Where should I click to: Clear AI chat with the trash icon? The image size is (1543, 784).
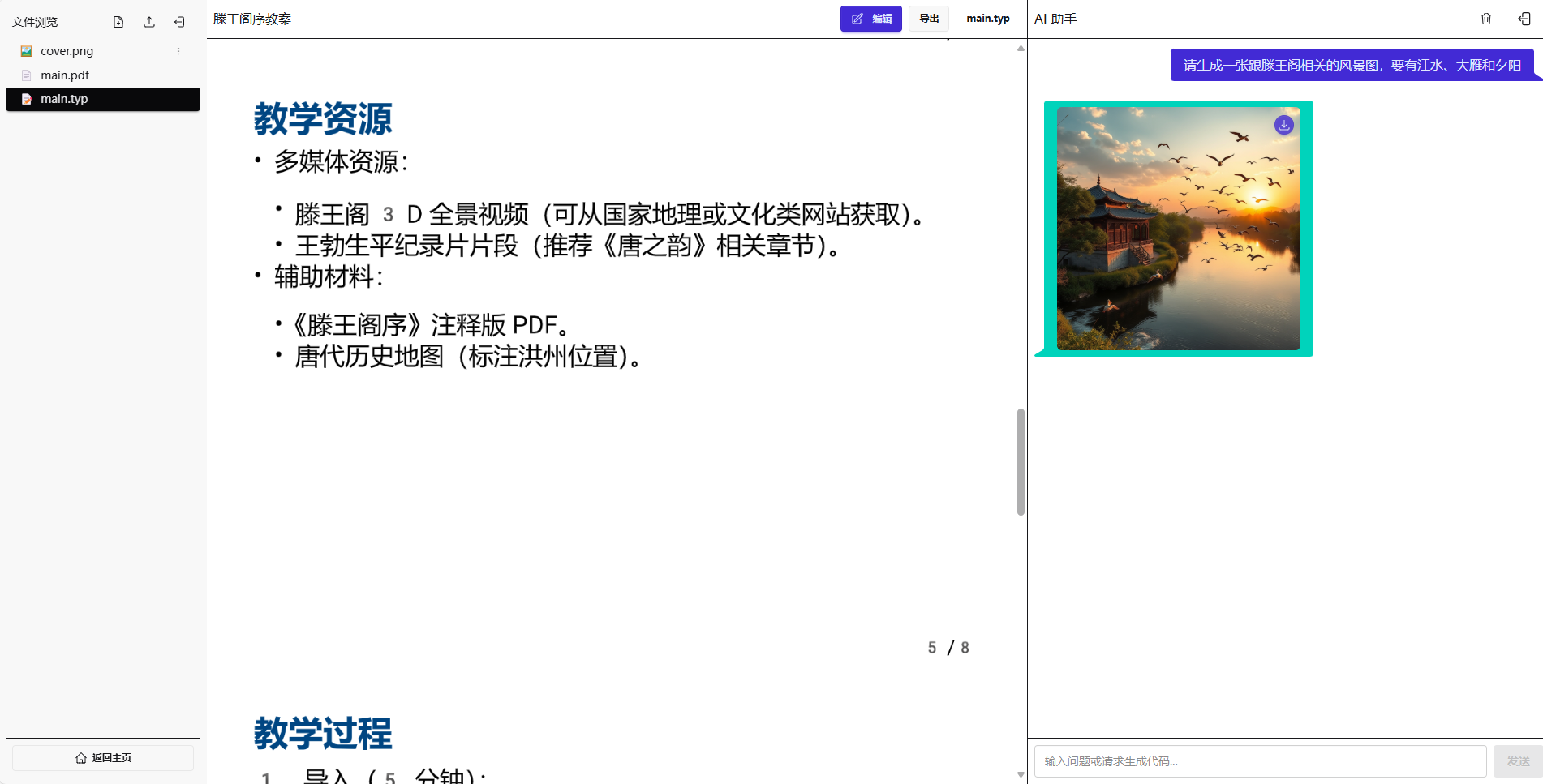pos(1486,18)
